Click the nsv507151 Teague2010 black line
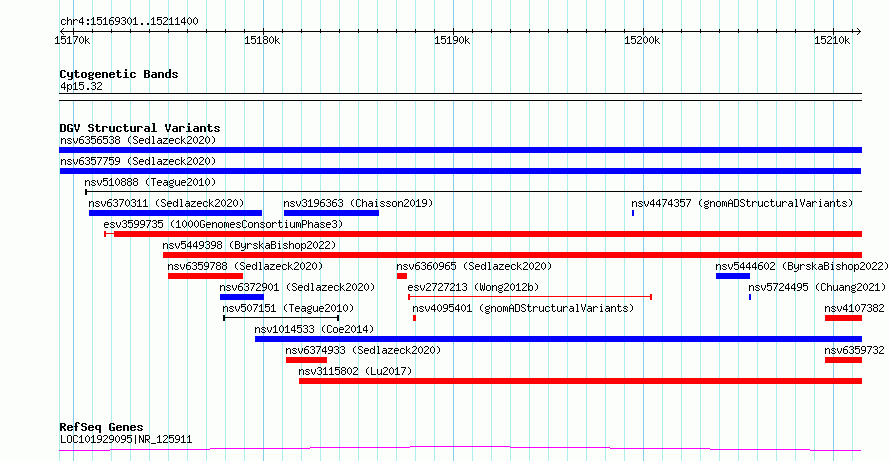890x461 pixels. [281, 318]
